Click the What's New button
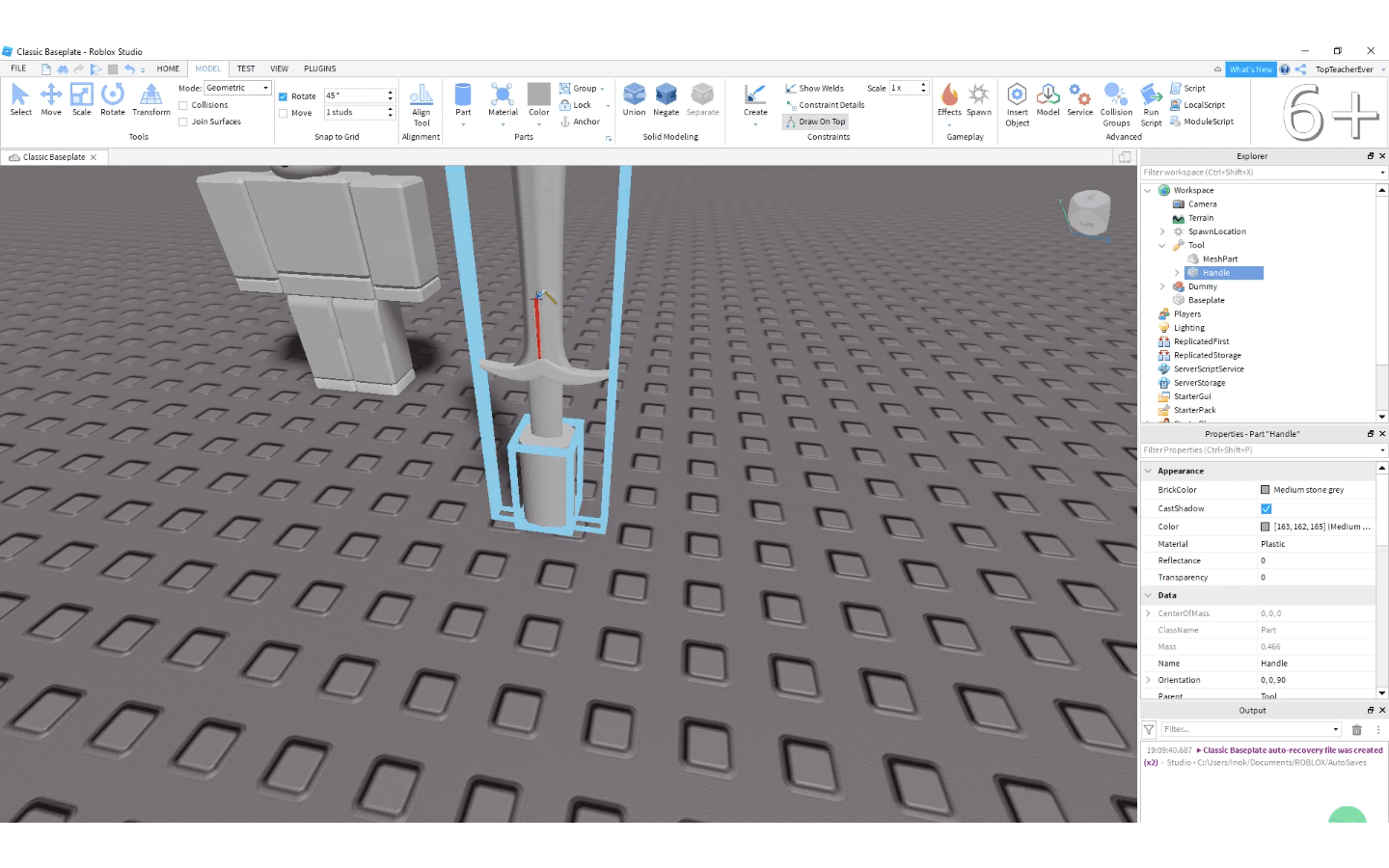This screenshot has width=1389, height=868. (x=1251, y=69)
